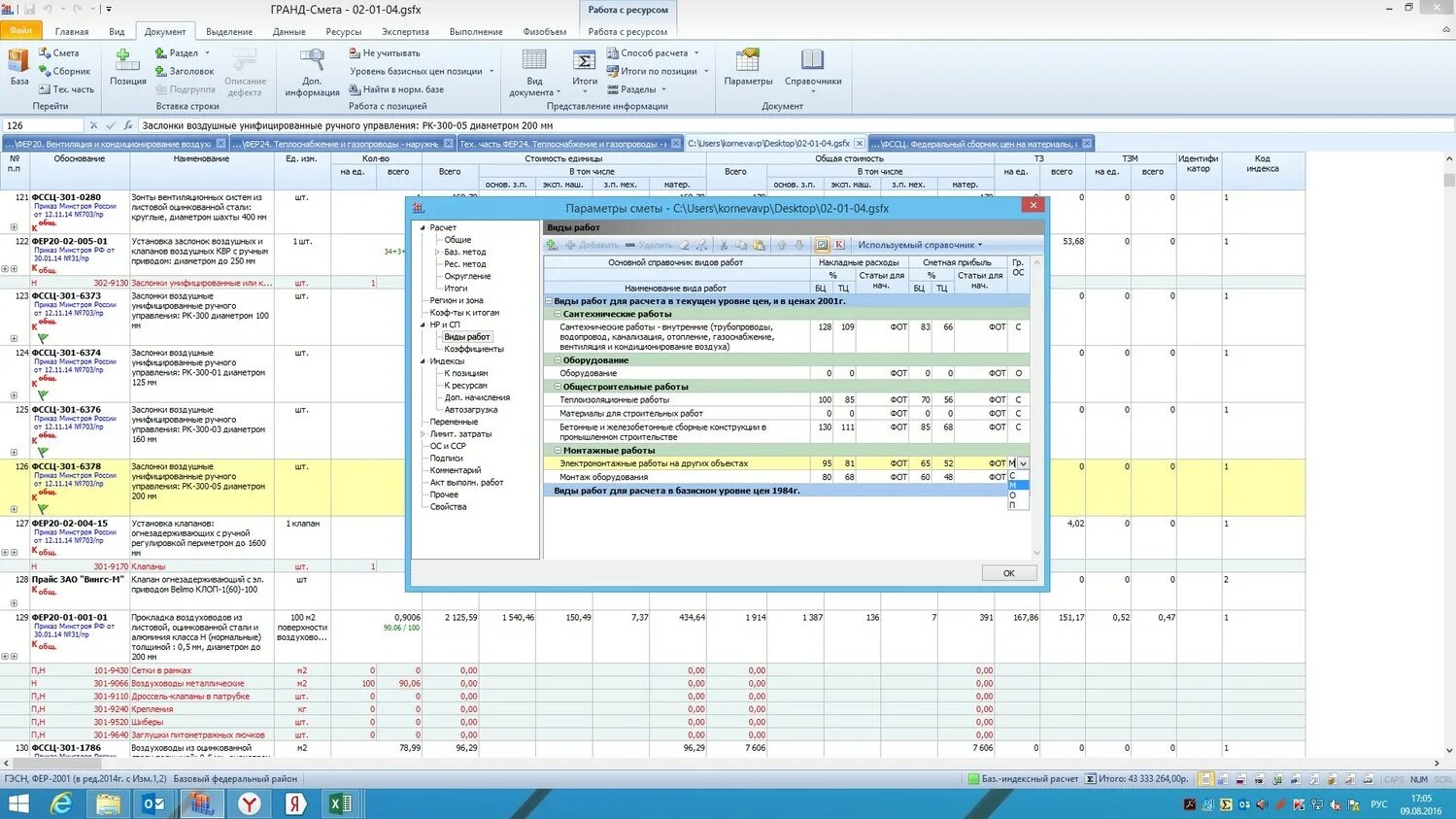Image resolution: width=1456 pixels, height=819 pixels.
Task: Open Доп. информация for the position
Action: (x=312, y=72)
